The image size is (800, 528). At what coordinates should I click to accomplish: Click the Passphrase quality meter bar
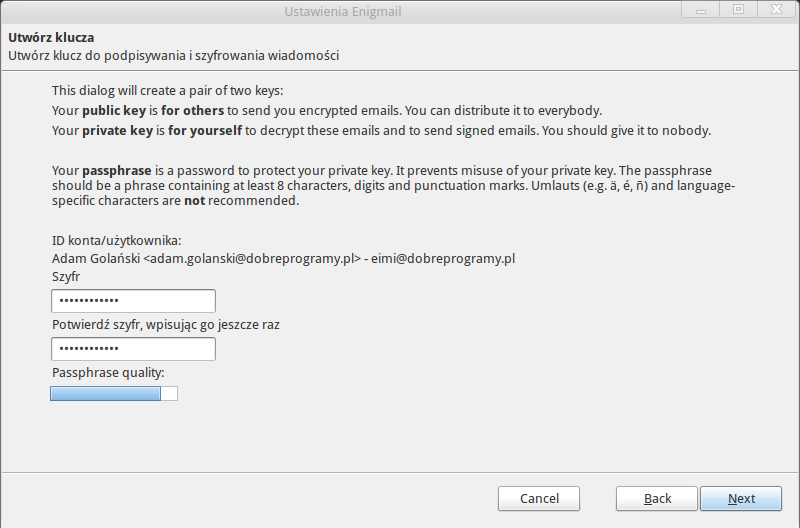(x=113, y=394)
